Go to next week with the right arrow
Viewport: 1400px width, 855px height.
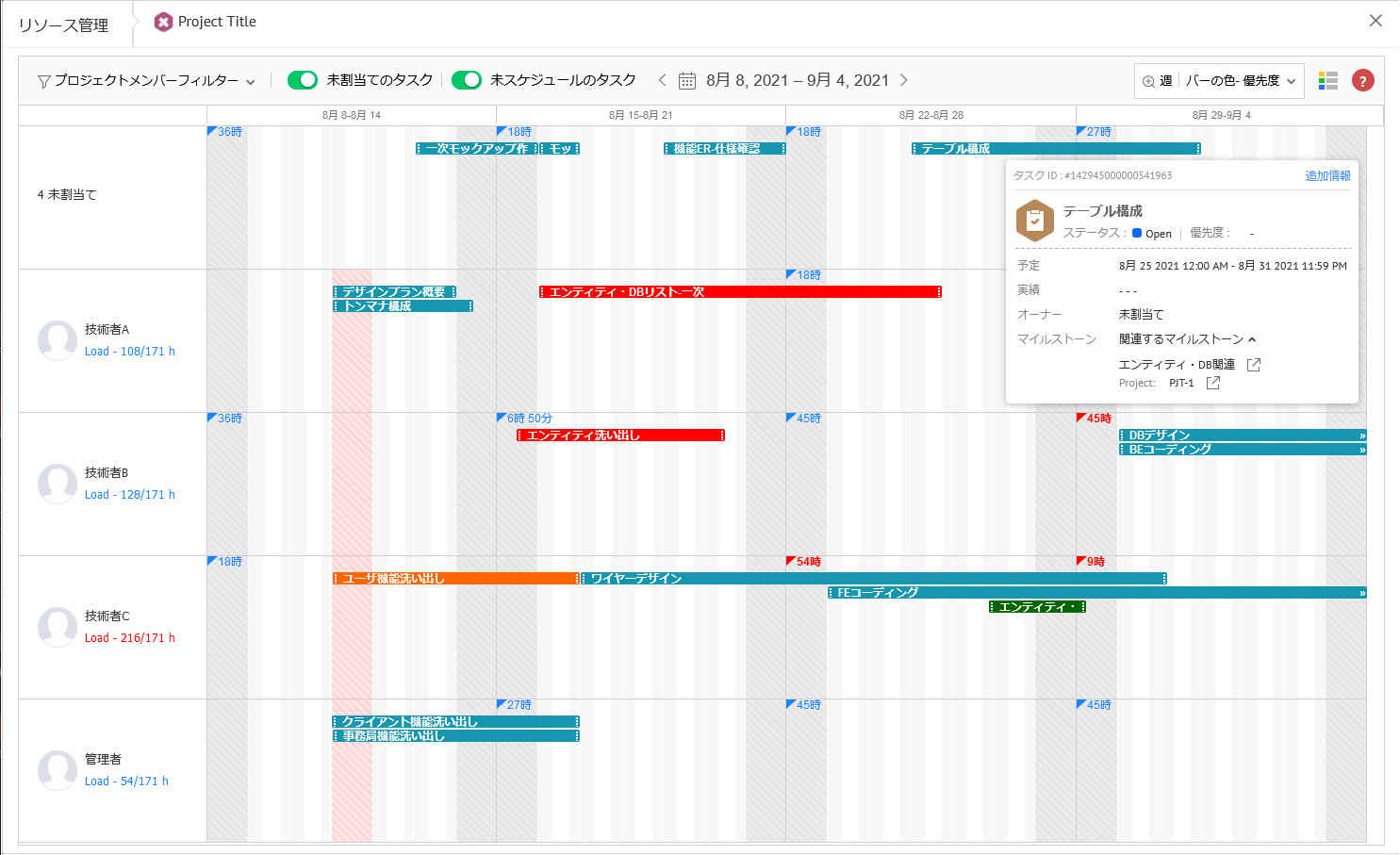(904, 80)
